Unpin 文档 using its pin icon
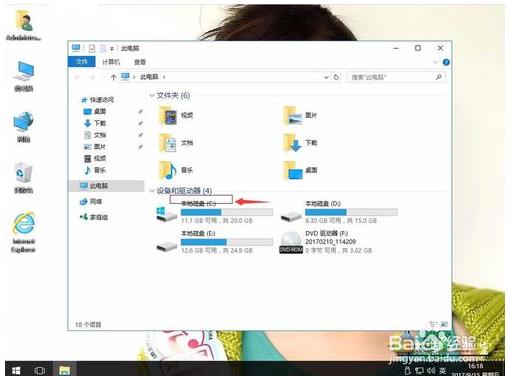The width and height of the screenshot is (510, 377). coord(140,135)
